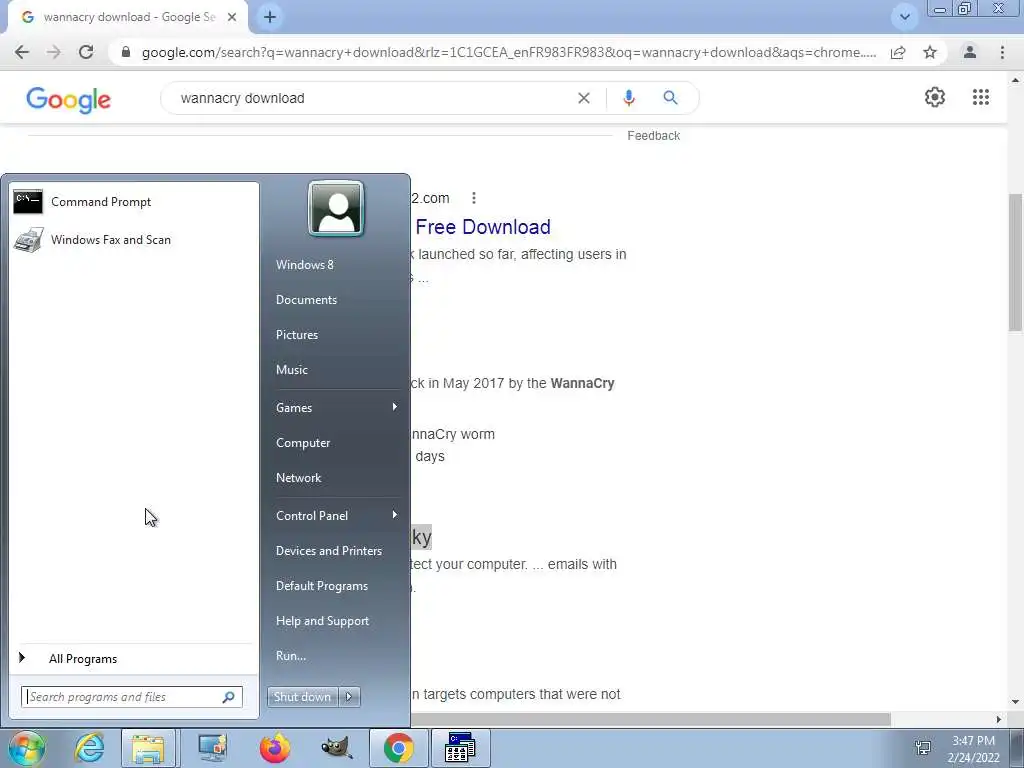The image size is (1024, 768).
Task: Click the vertical scrollbar up arrow
Action: tap(1016, 80)
